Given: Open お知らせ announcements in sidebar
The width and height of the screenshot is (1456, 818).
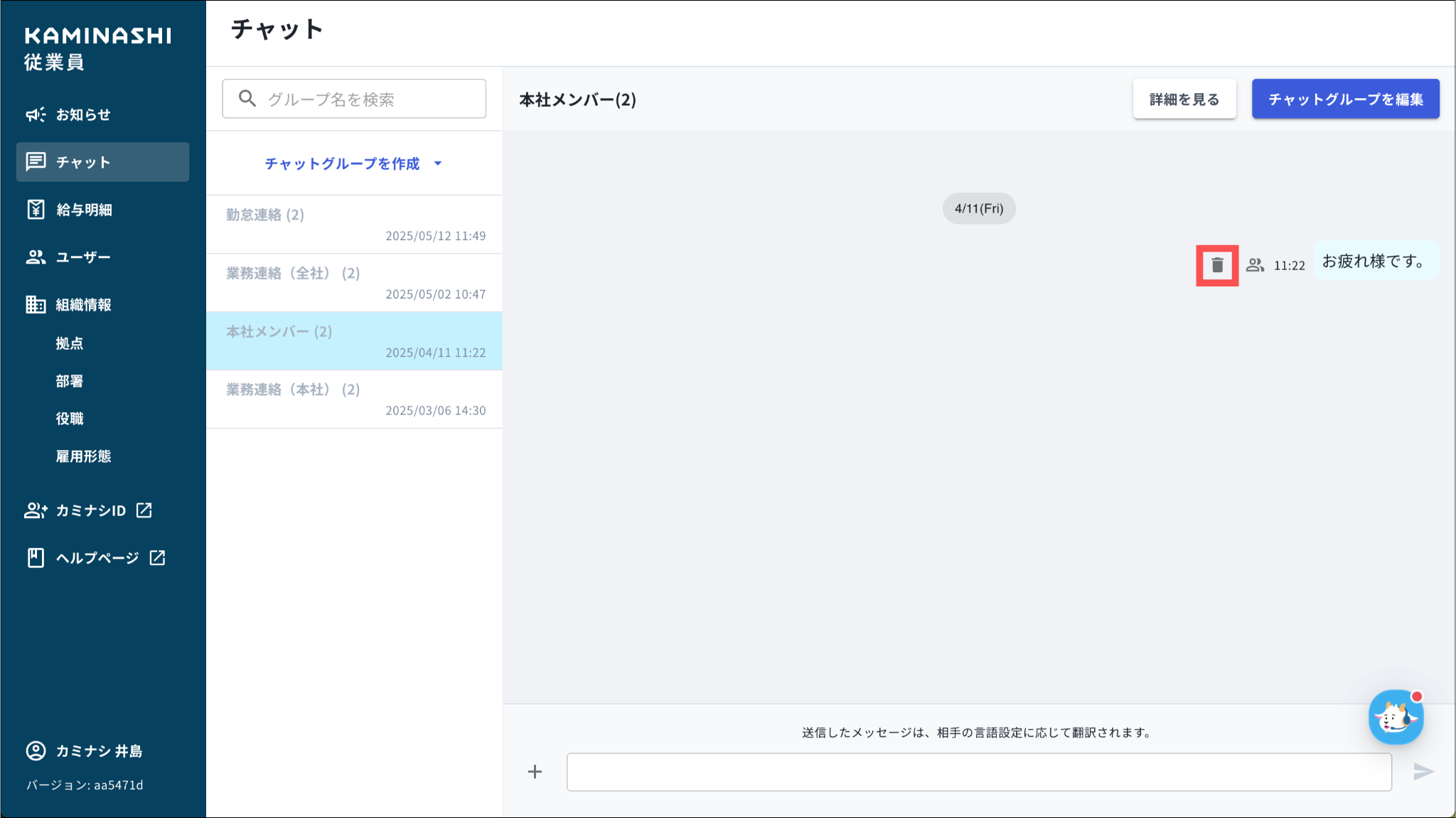Looking at the screenshot, I should 83,114.
